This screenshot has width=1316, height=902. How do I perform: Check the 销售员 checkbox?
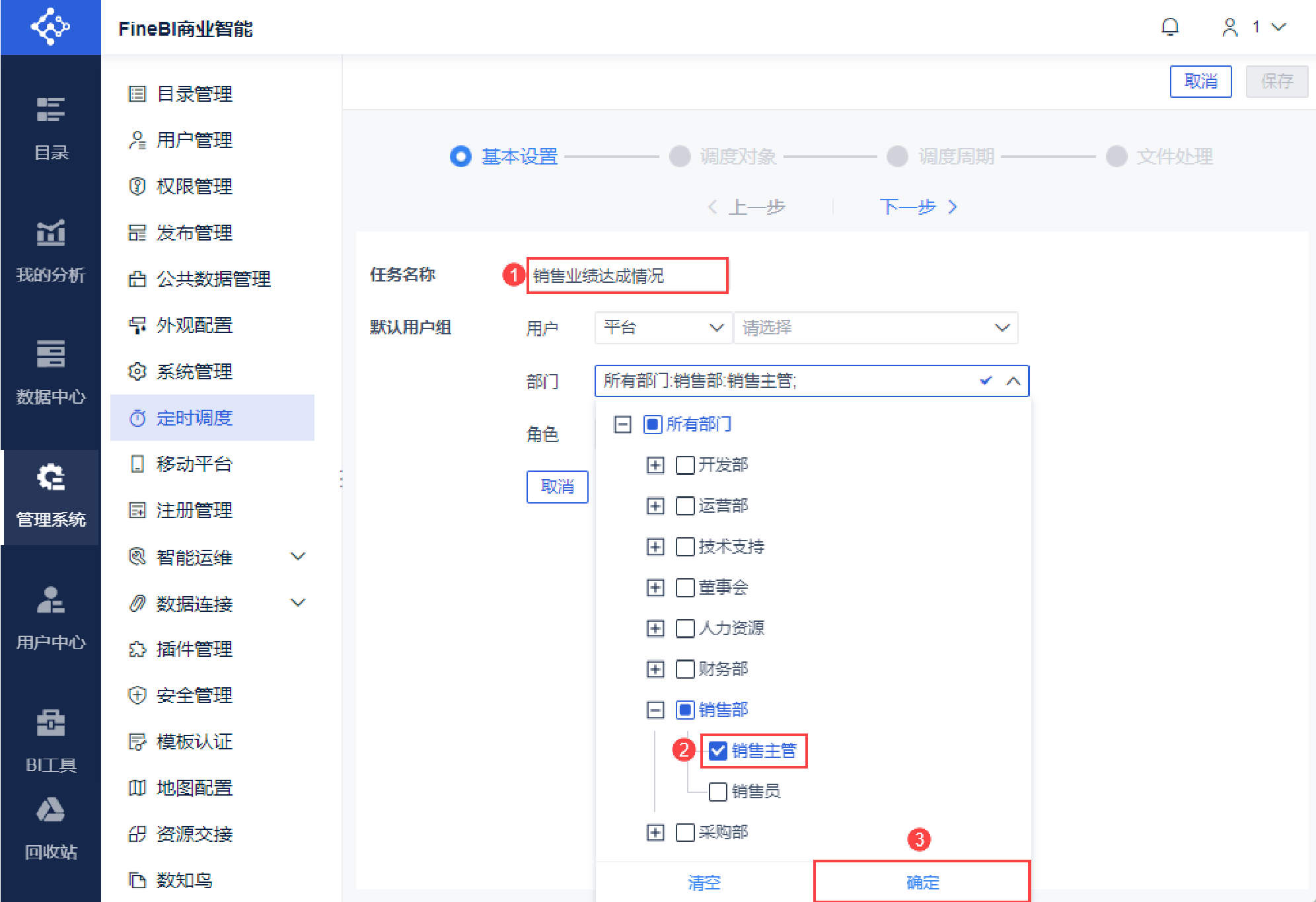[x=718, y=792]
